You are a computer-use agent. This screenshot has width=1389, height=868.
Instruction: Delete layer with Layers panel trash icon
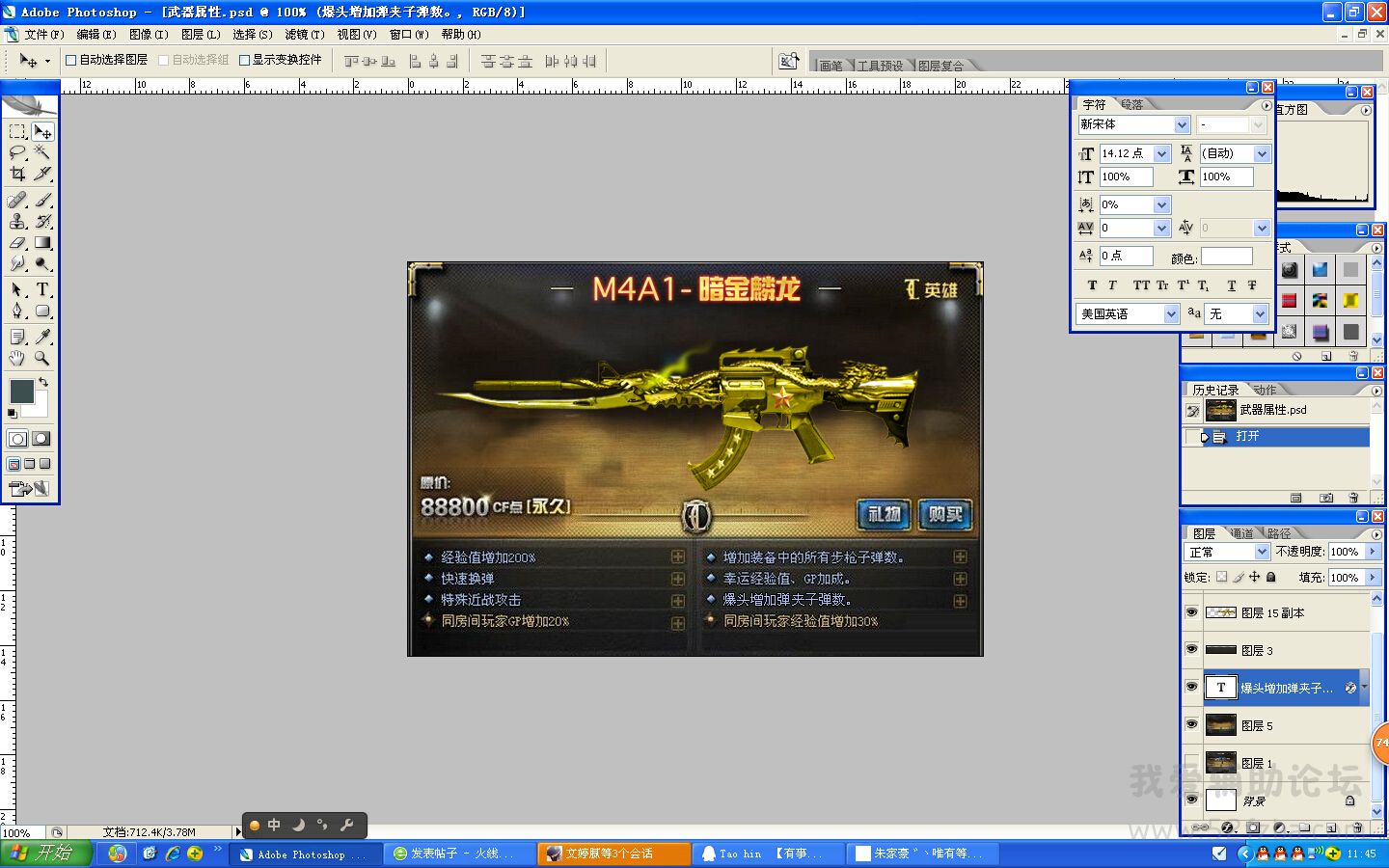click(1358, 827)
